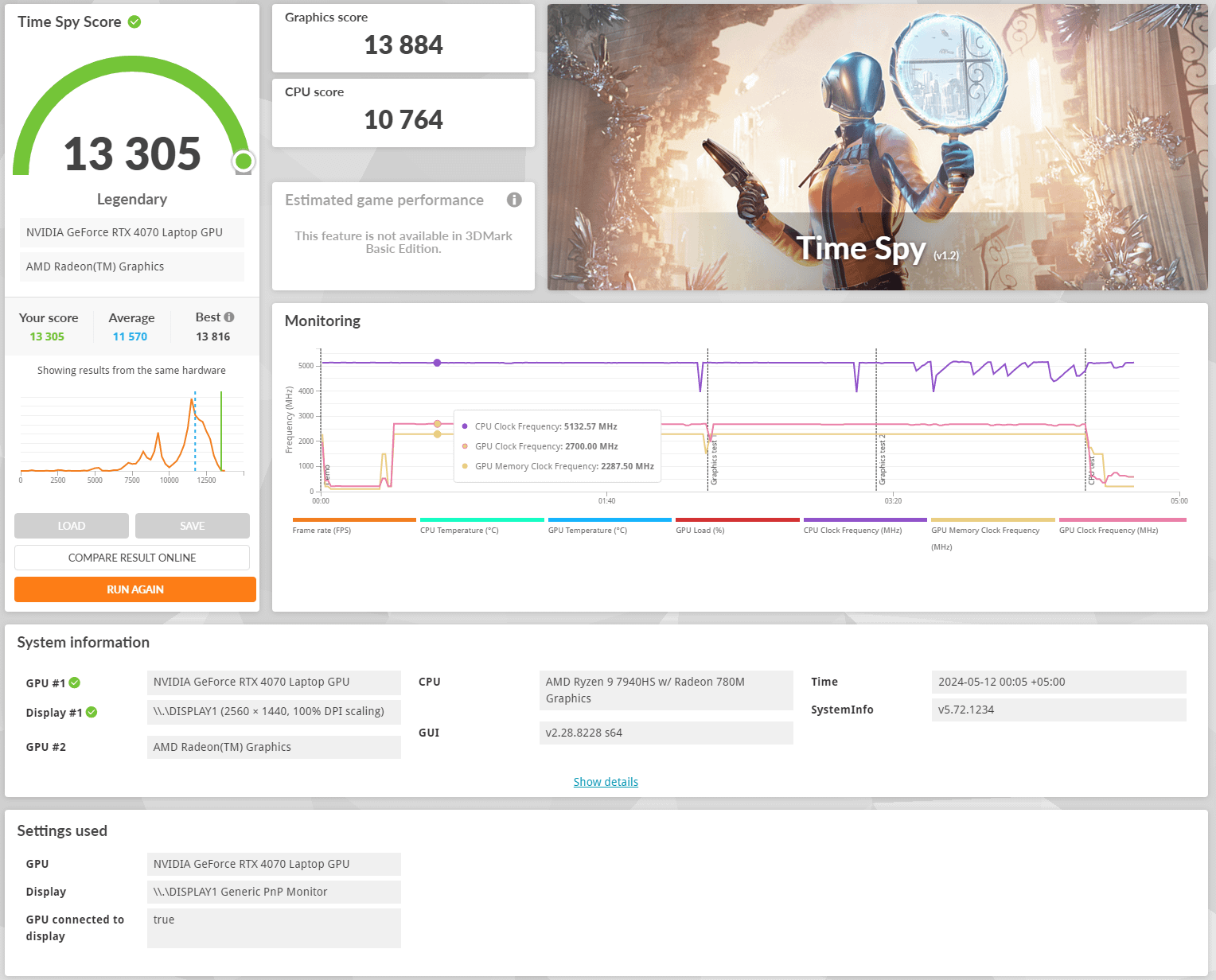Click the Settings GPU value NVIDIA GeForce RTX 4070

(x=274, y=864)
